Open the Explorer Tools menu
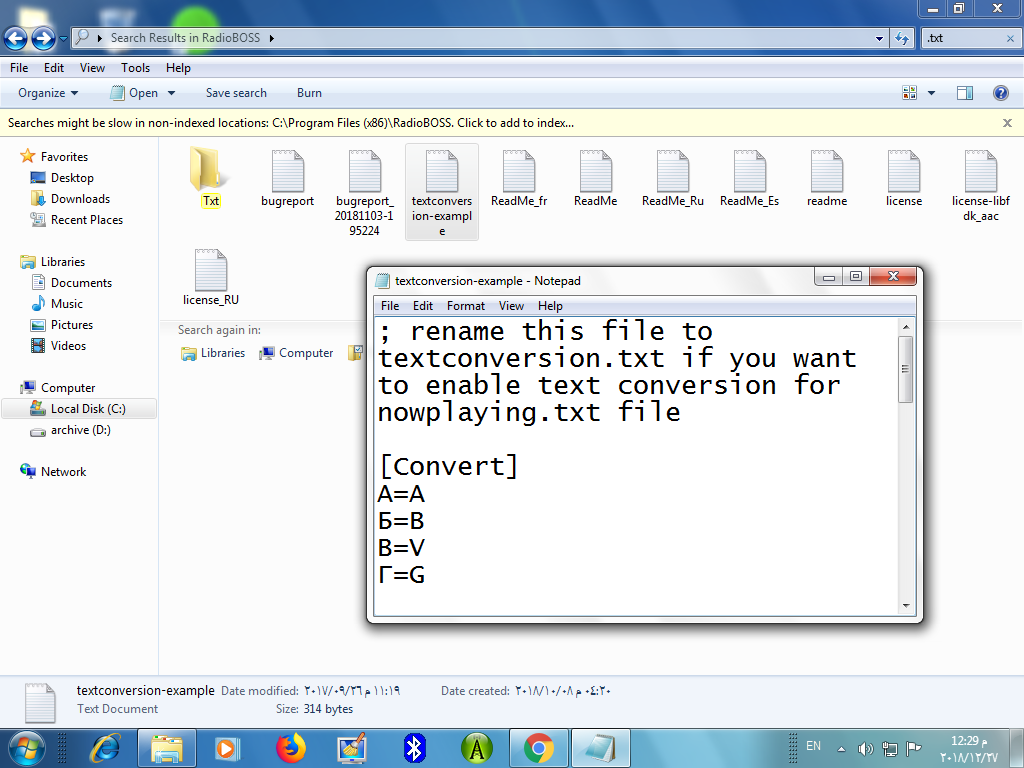 [135, 68]
